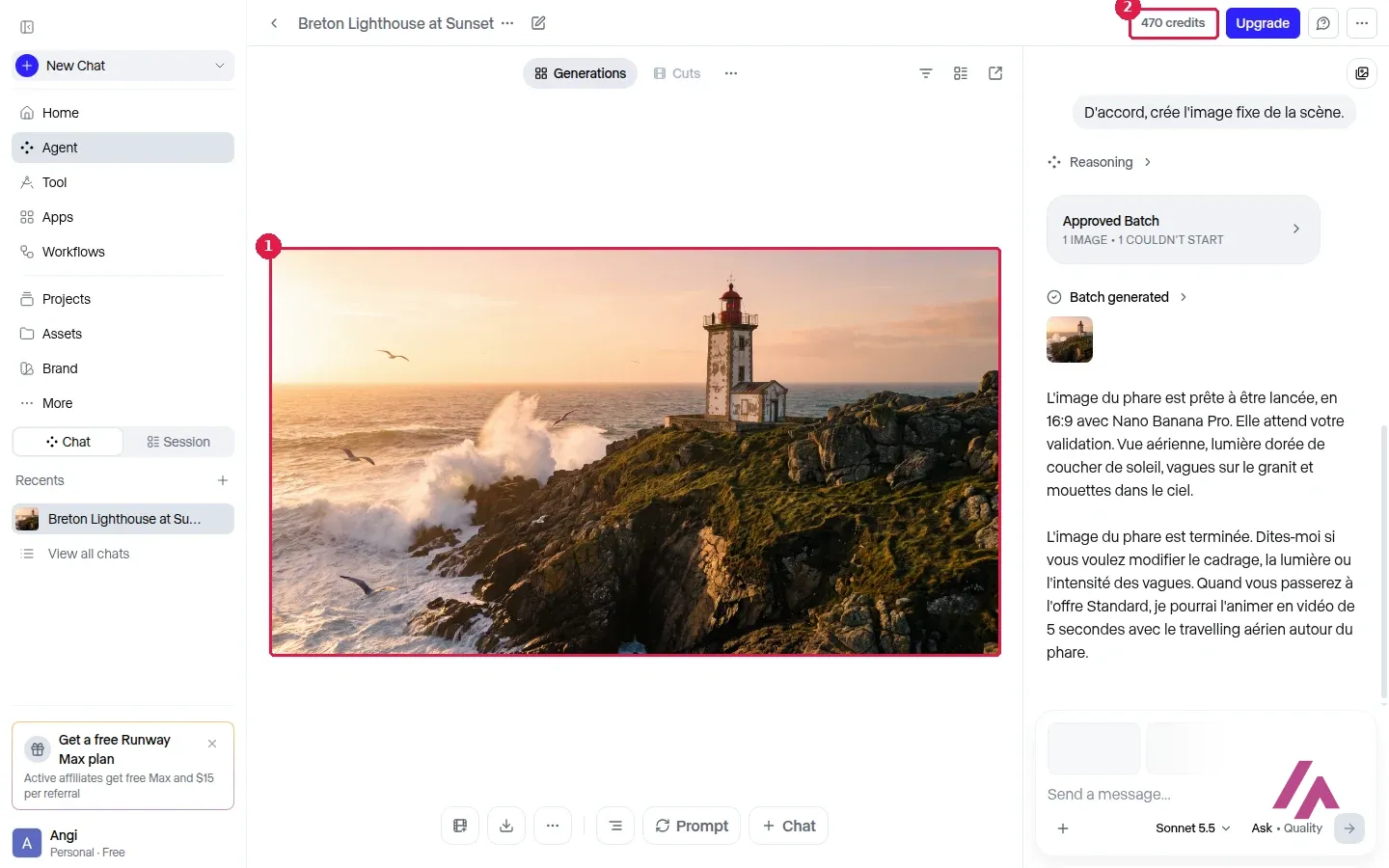This screenshot has width=1389, height=868.
Task: Click the Prompt button
Action: coord(692,826)
